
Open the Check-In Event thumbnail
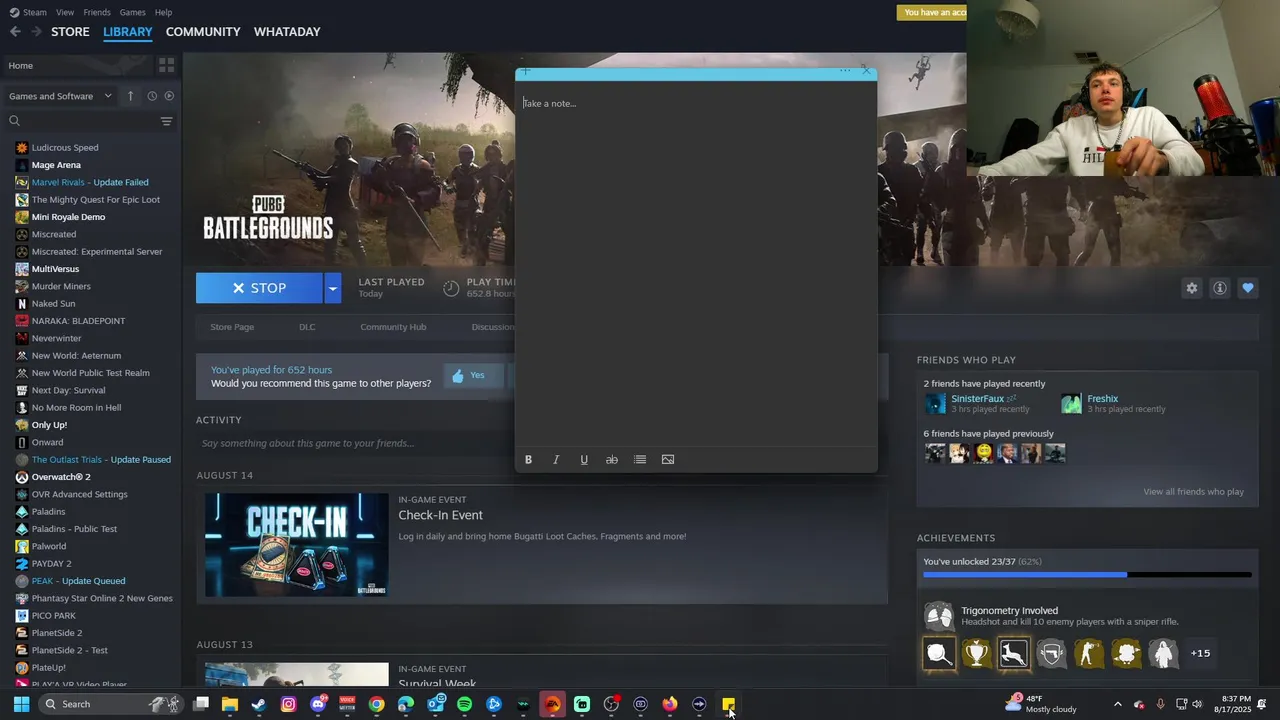(297, 545)
